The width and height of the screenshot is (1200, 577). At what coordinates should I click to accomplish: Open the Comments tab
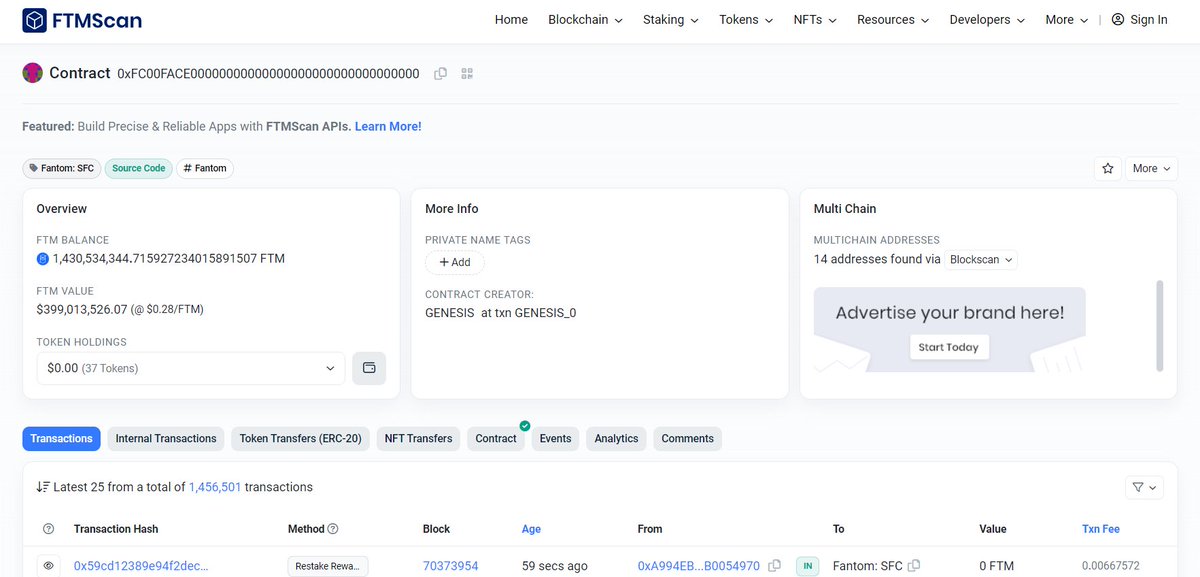click(688, 439)
